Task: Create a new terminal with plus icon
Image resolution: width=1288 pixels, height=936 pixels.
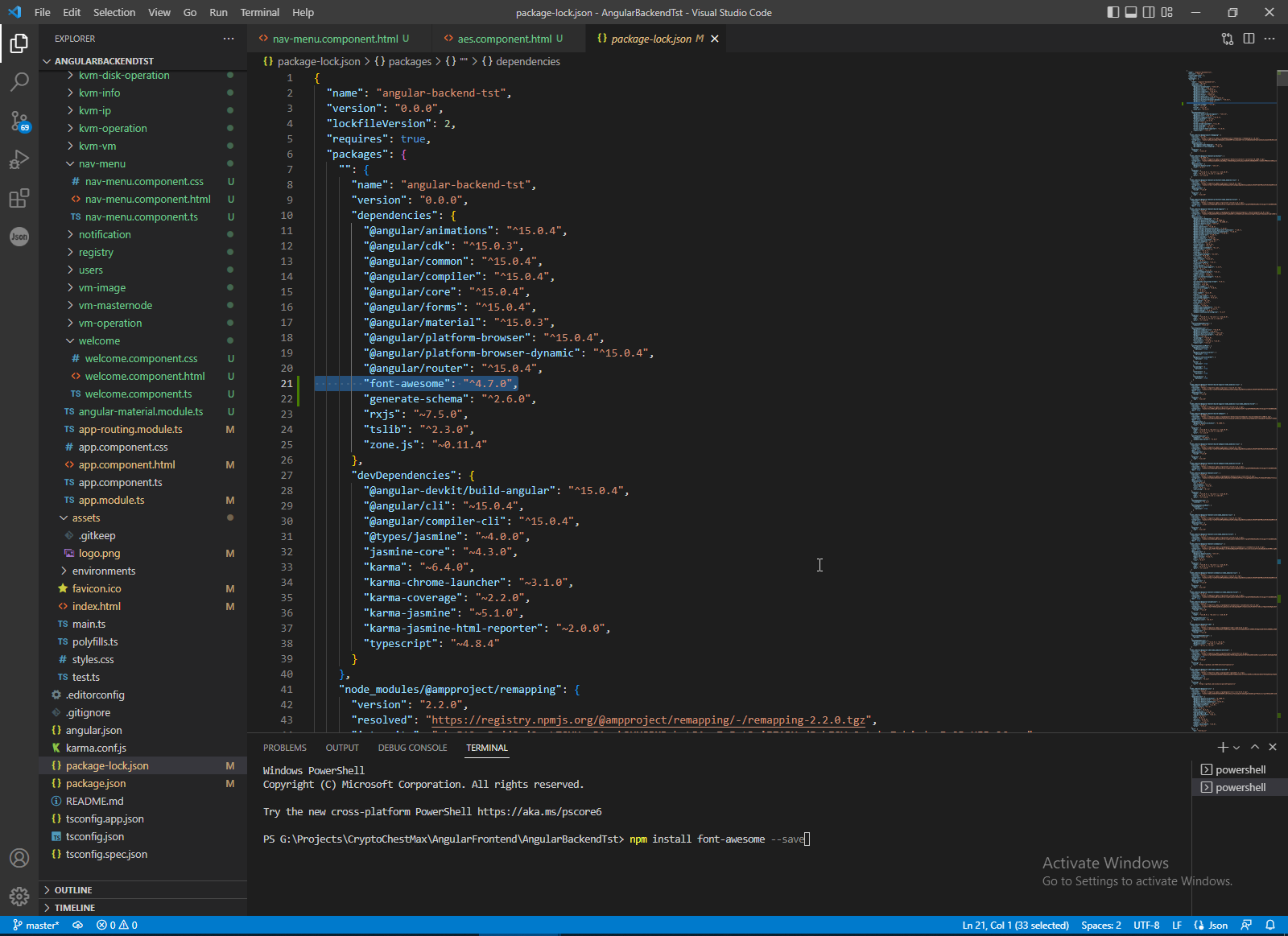Action: (x=1223, y=748)
